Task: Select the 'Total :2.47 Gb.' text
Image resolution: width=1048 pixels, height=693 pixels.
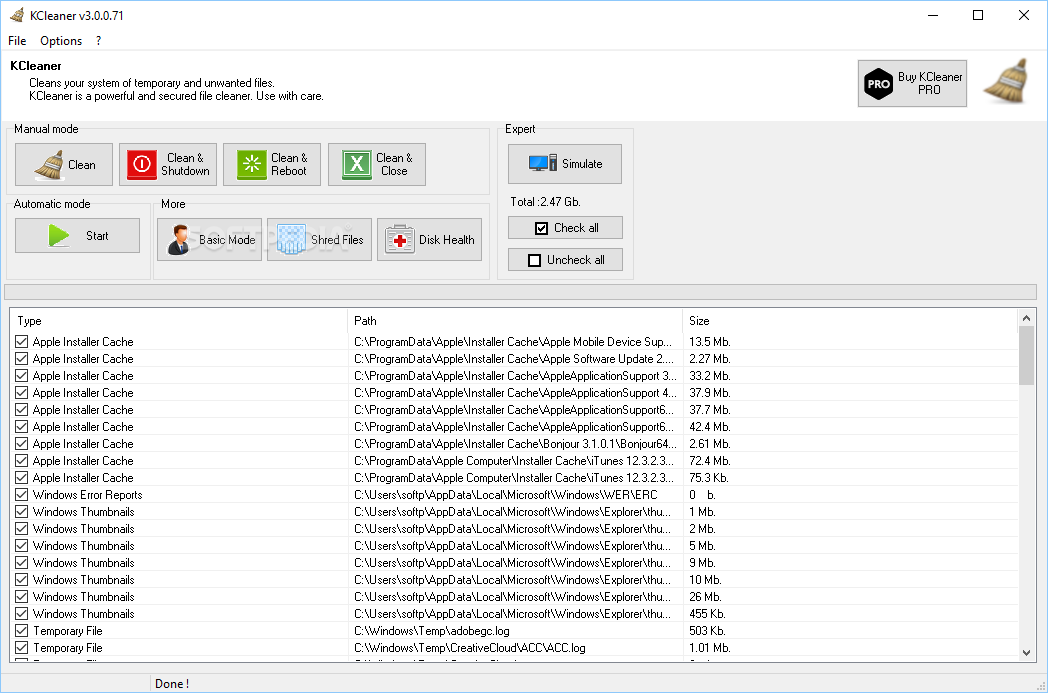Action: pyautogui.click(x=545, y=202)
